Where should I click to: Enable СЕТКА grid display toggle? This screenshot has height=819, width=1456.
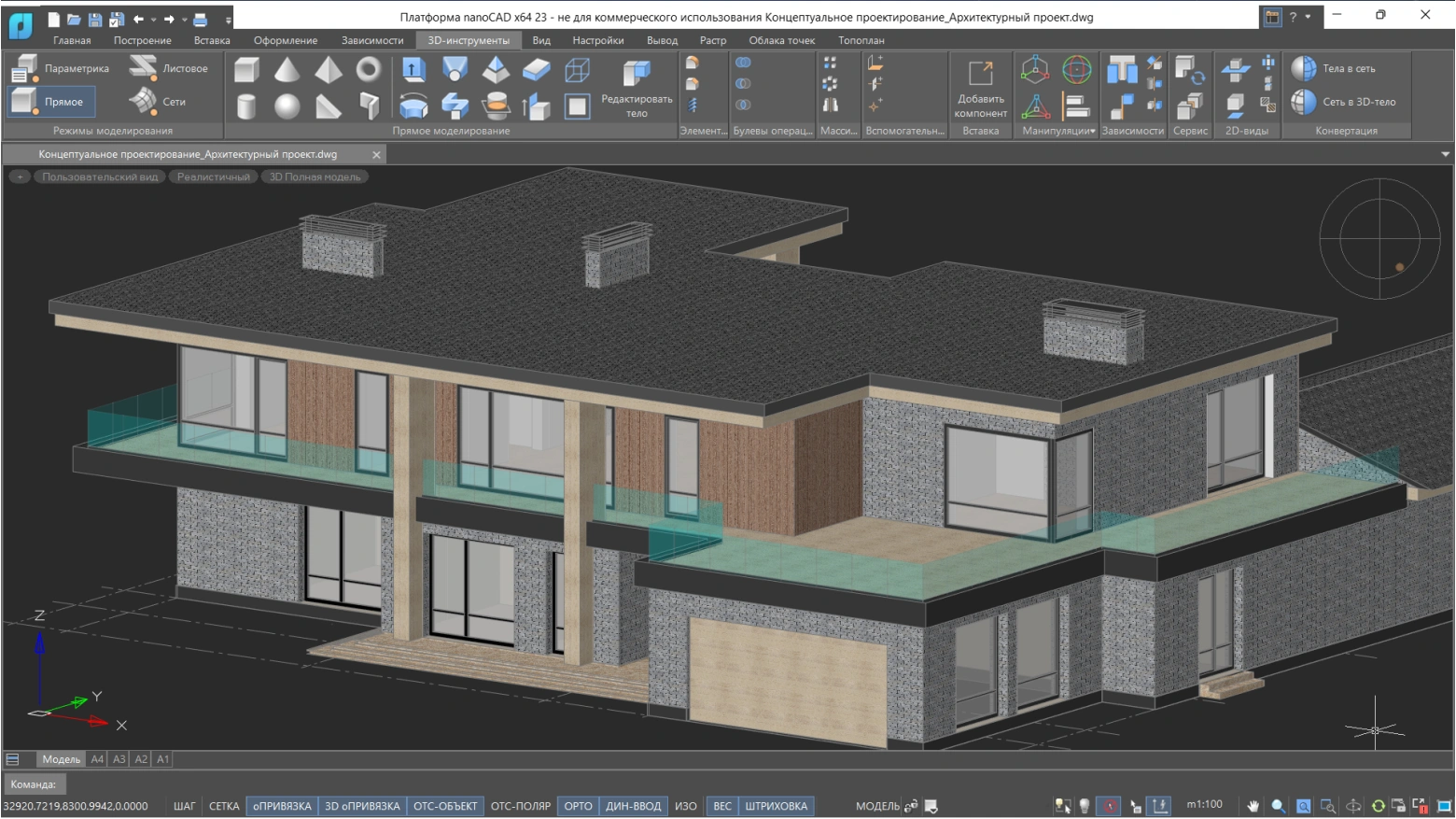[x=224, y=806]
